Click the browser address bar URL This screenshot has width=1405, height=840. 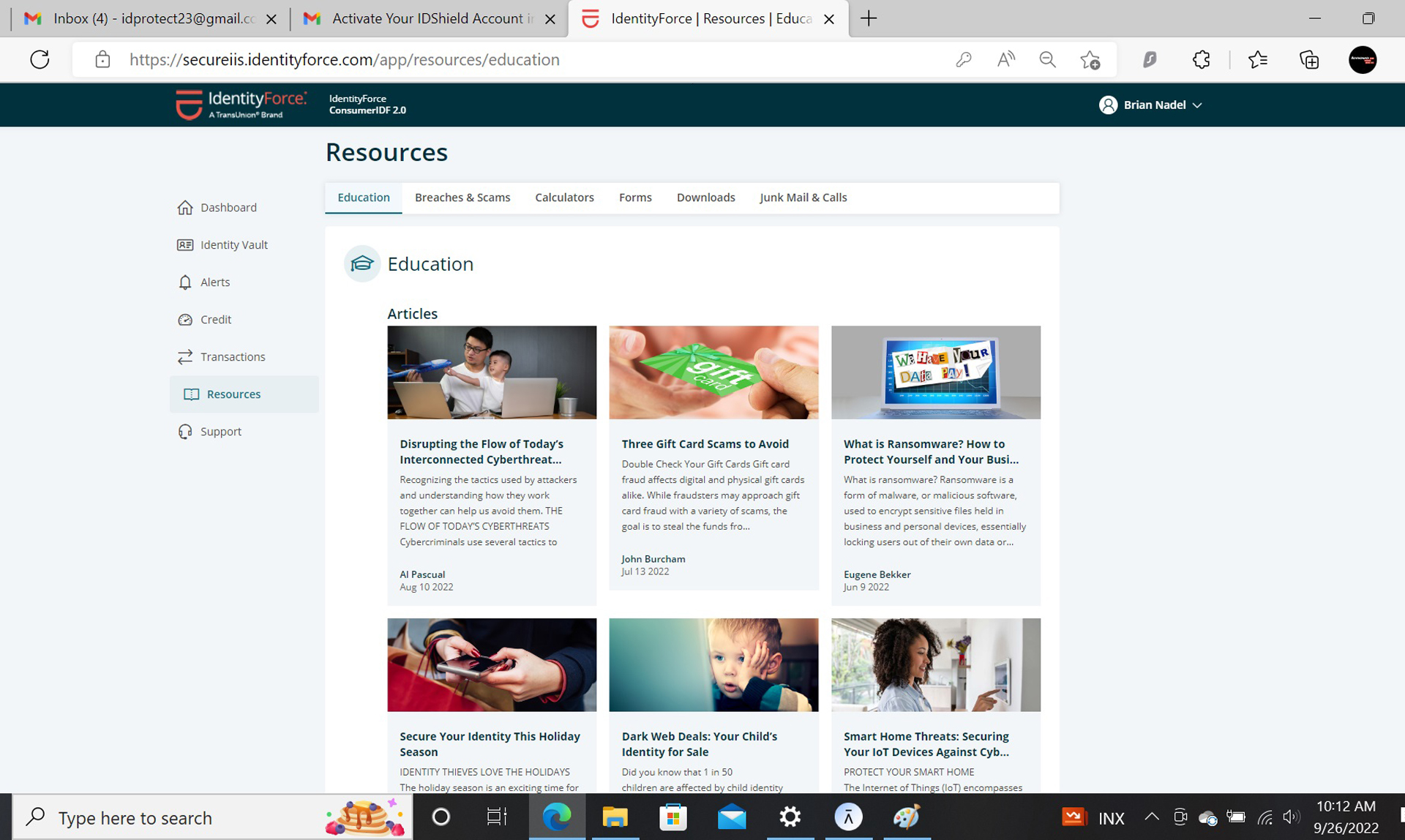click(344, 60)
